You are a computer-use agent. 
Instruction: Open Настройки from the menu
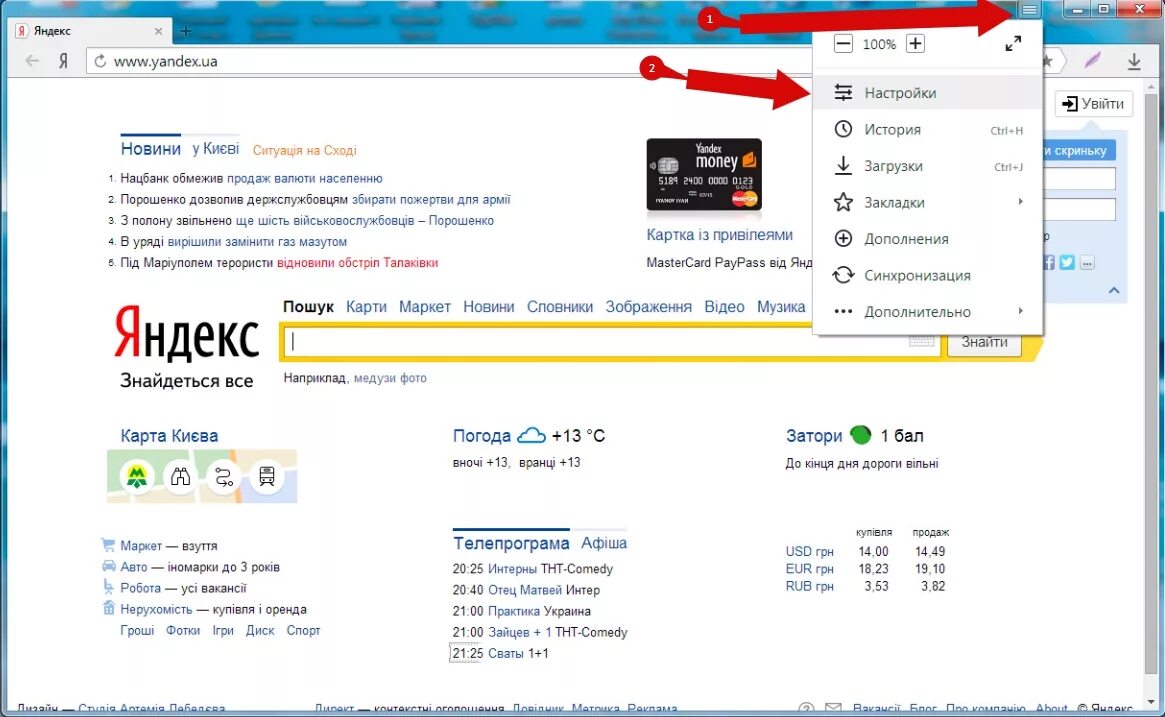pyautogui.click(x=927, y=93)
